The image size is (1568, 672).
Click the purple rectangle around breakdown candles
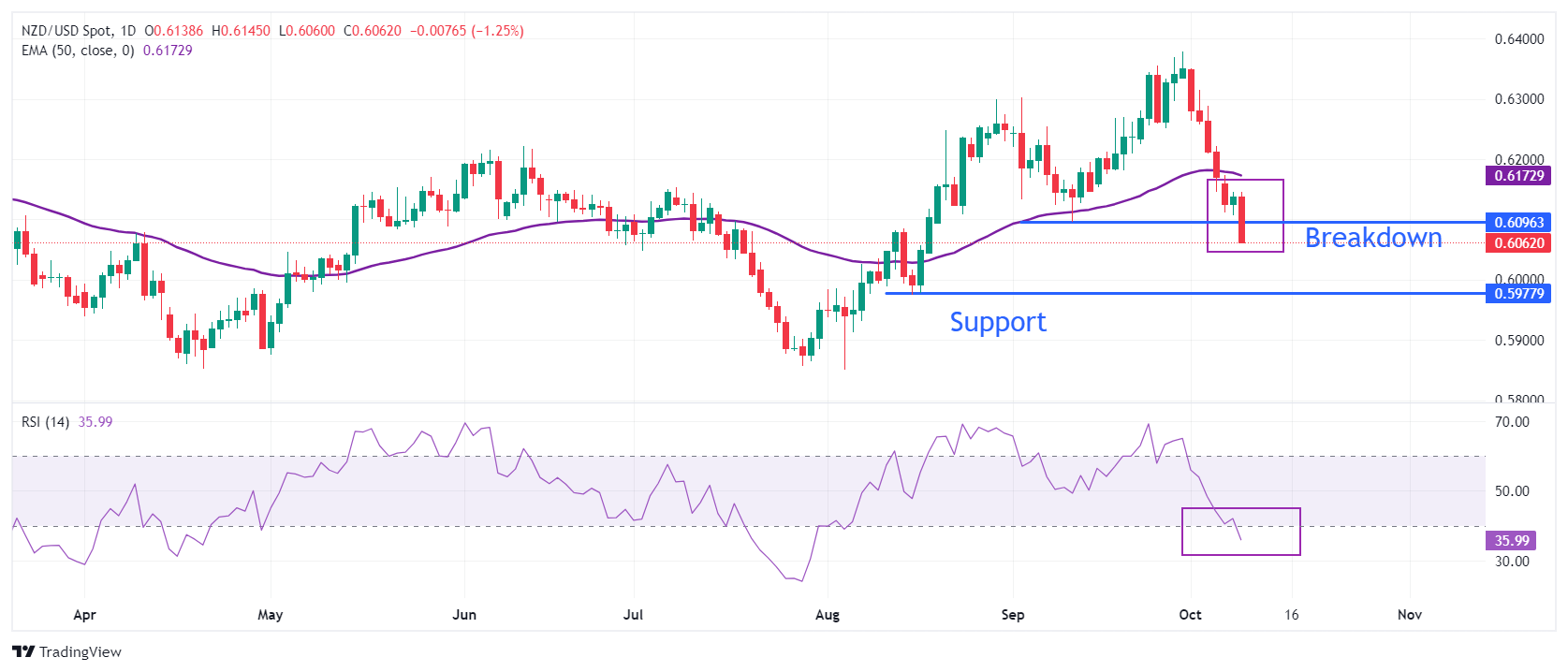(x=1245, y=215)
